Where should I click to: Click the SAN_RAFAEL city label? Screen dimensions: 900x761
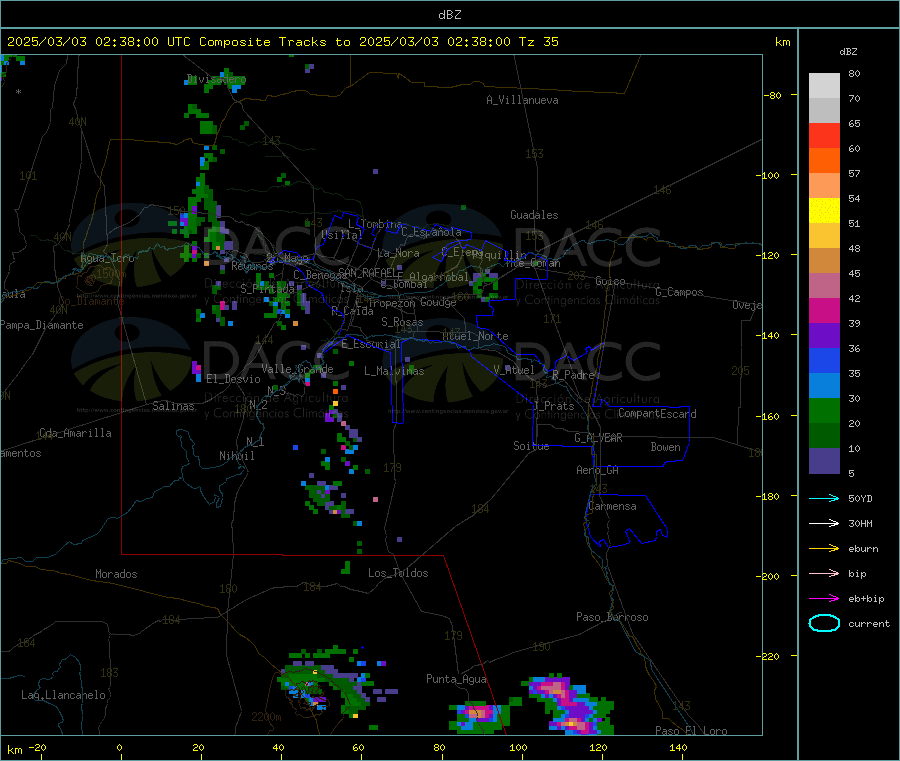pos(370,272)
